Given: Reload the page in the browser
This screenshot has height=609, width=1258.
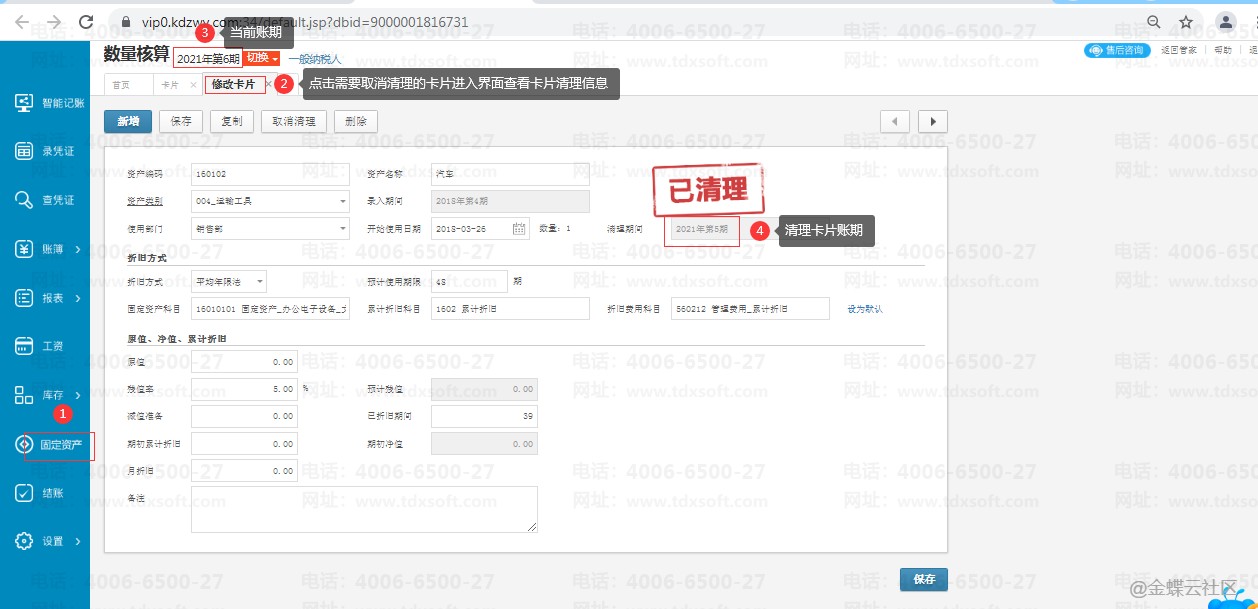Looking at the screenshot, I should click(86, 21).
